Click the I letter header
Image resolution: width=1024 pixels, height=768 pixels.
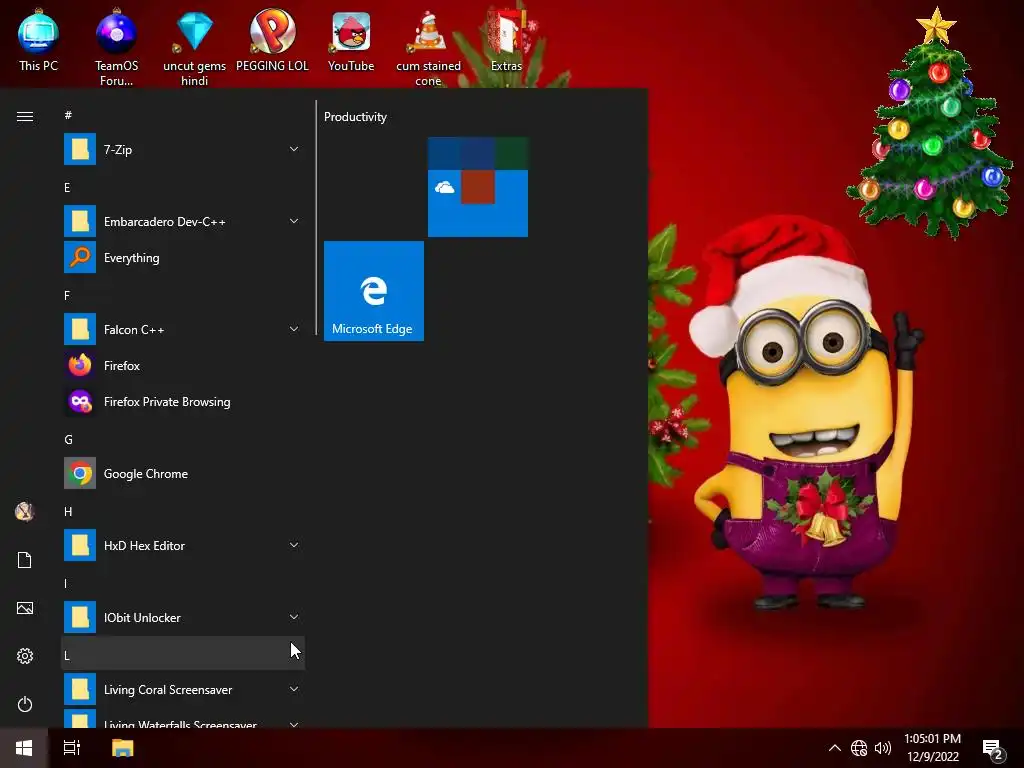click(183, 583)
